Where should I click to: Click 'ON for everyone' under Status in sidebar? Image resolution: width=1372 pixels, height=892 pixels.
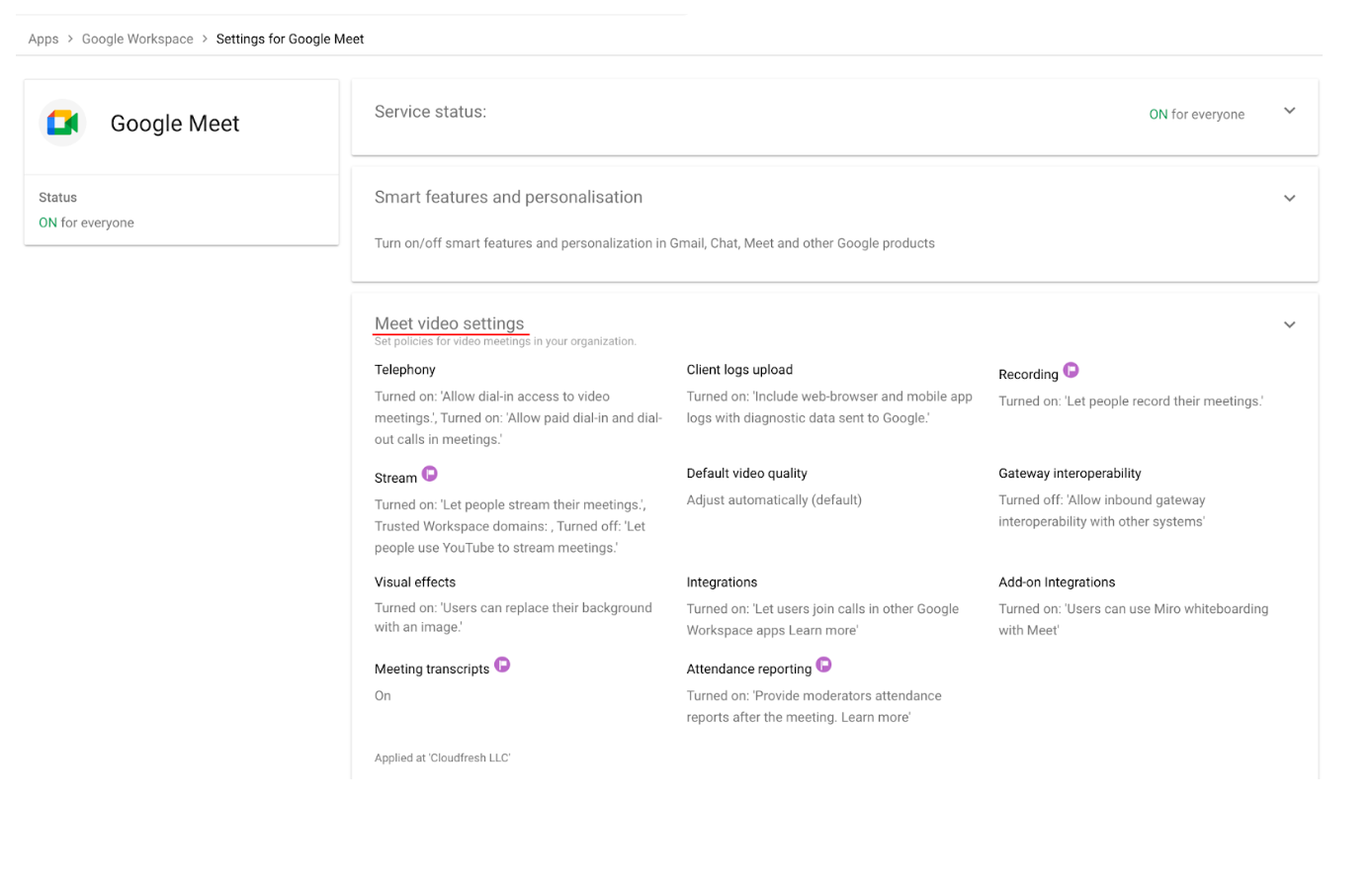86,223
